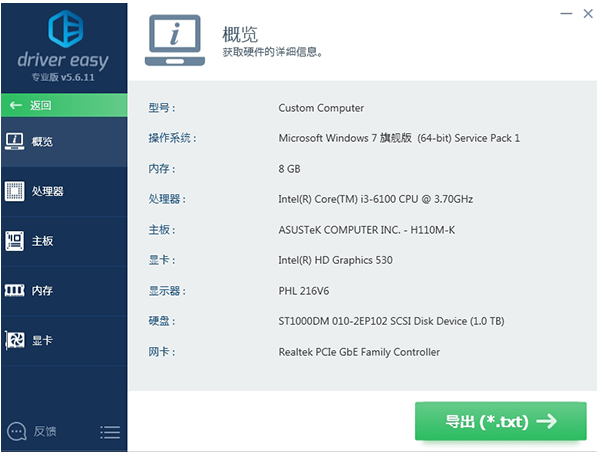Screen dimensions: 597x452
Task: Switch to the 内存 section label
Action: (42, 291)
